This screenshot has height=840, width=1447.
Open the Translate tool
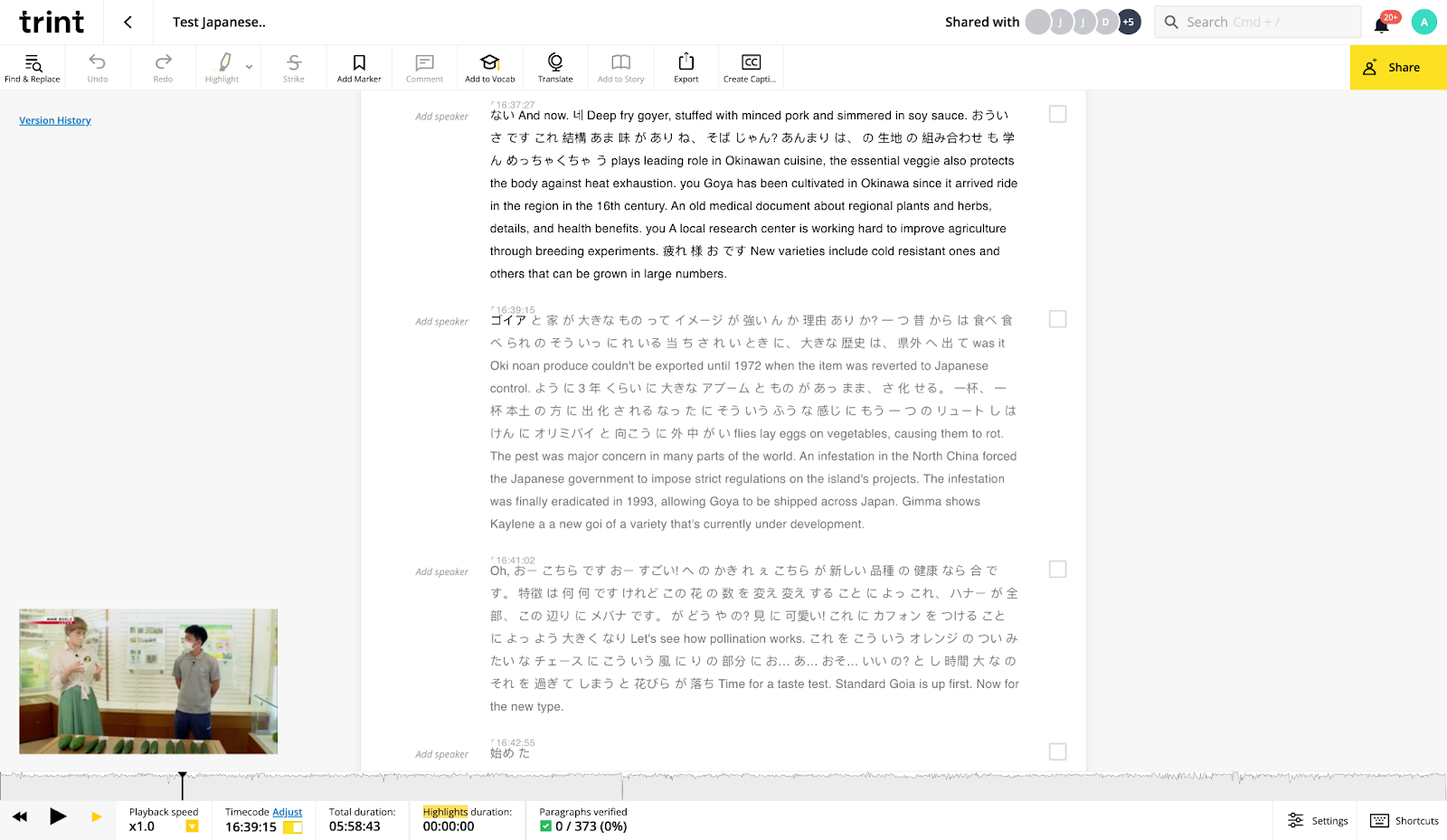(x=555, y=67)
